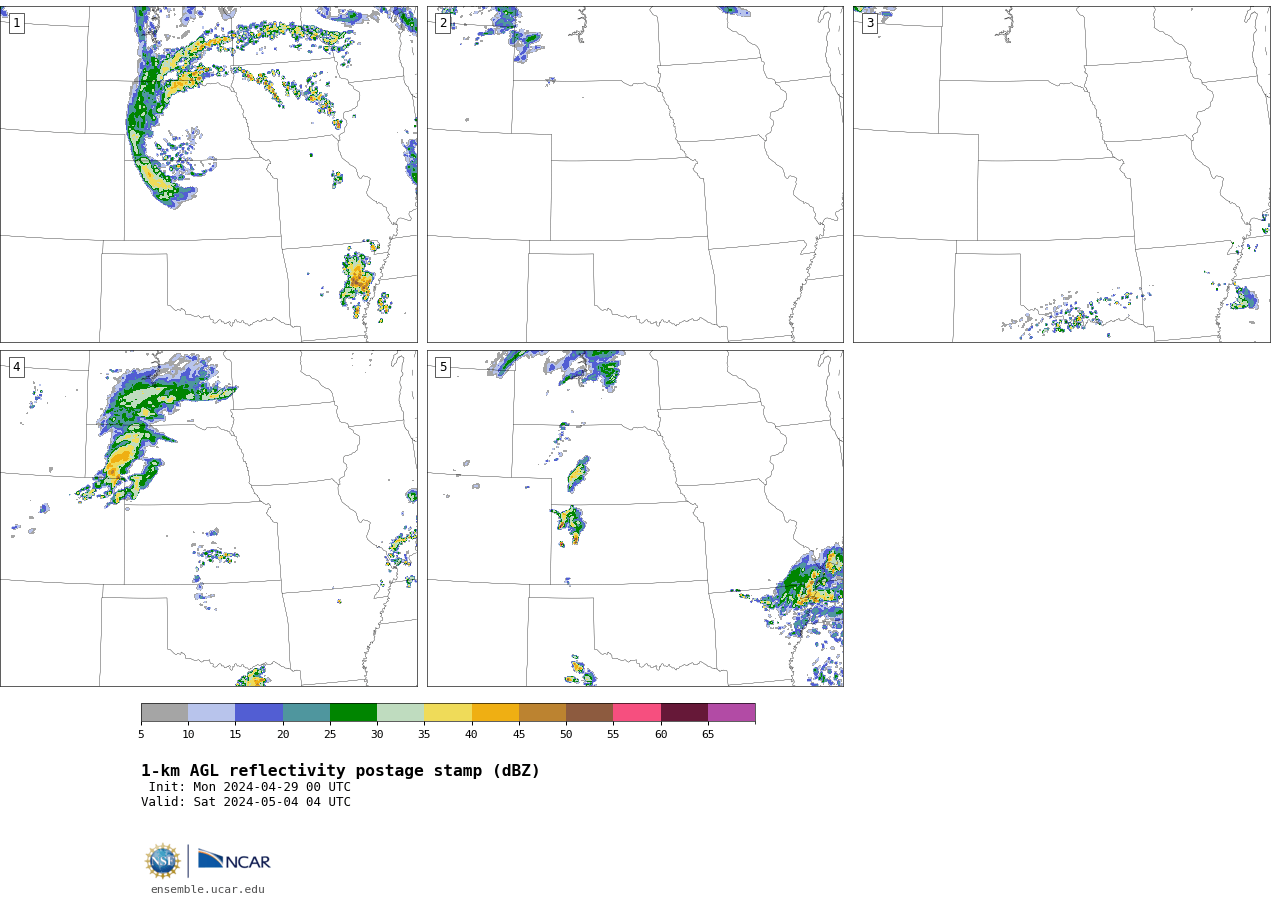Click the teal 20-25 dBZ swatch
1280x901 pixels.
(x=306, y=713)
